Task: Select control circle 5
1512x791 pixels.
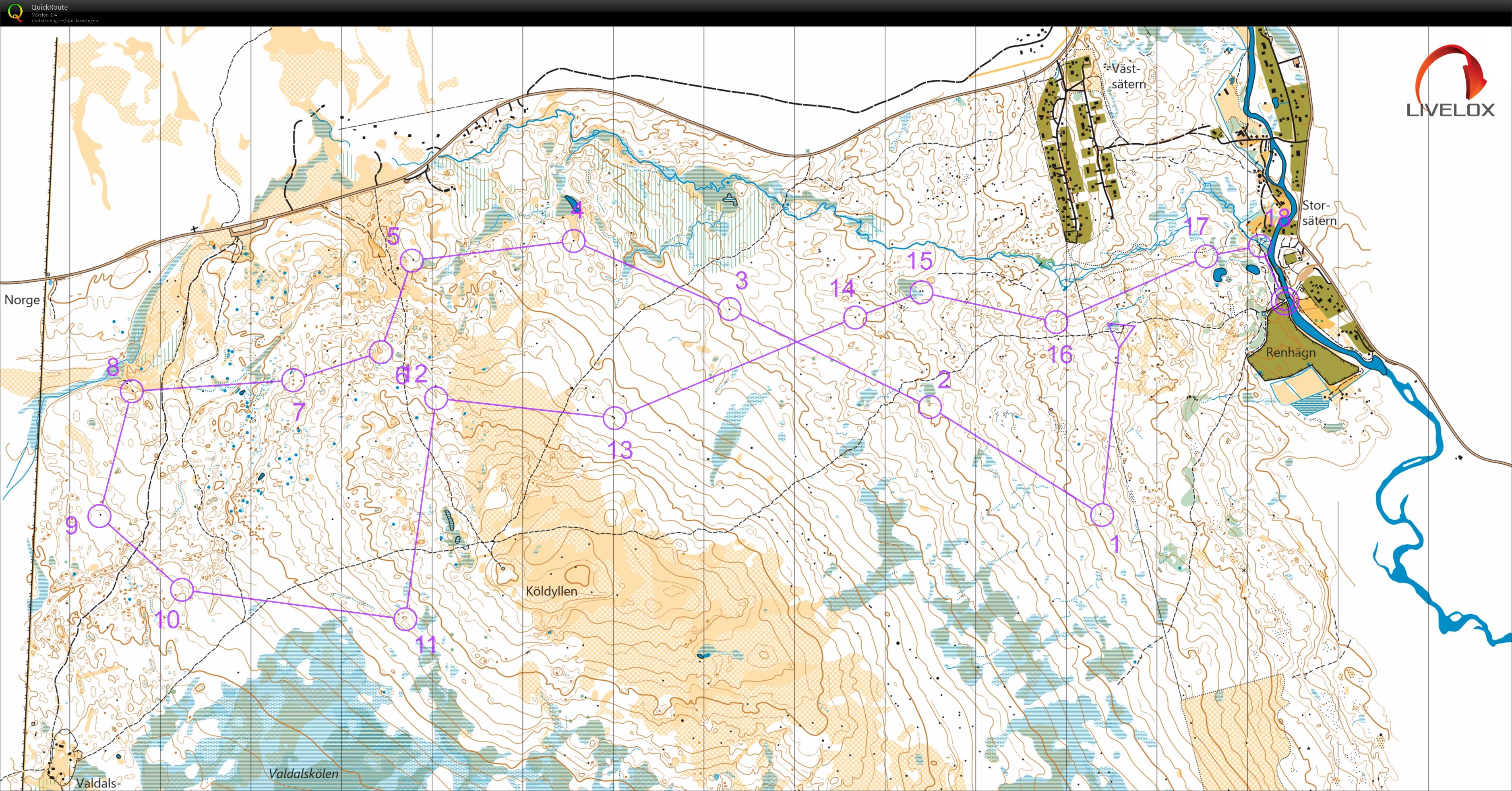Action: (x=412, y=260)
